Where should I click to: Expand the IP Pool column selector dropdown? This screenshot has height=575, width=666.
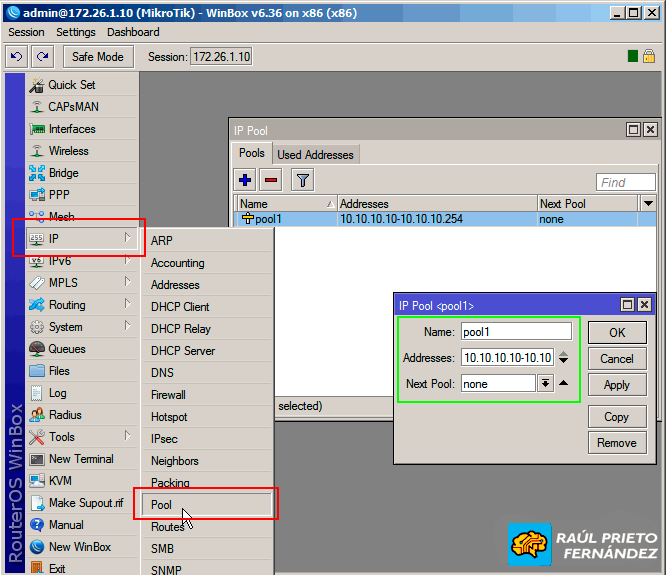point(648,203)
